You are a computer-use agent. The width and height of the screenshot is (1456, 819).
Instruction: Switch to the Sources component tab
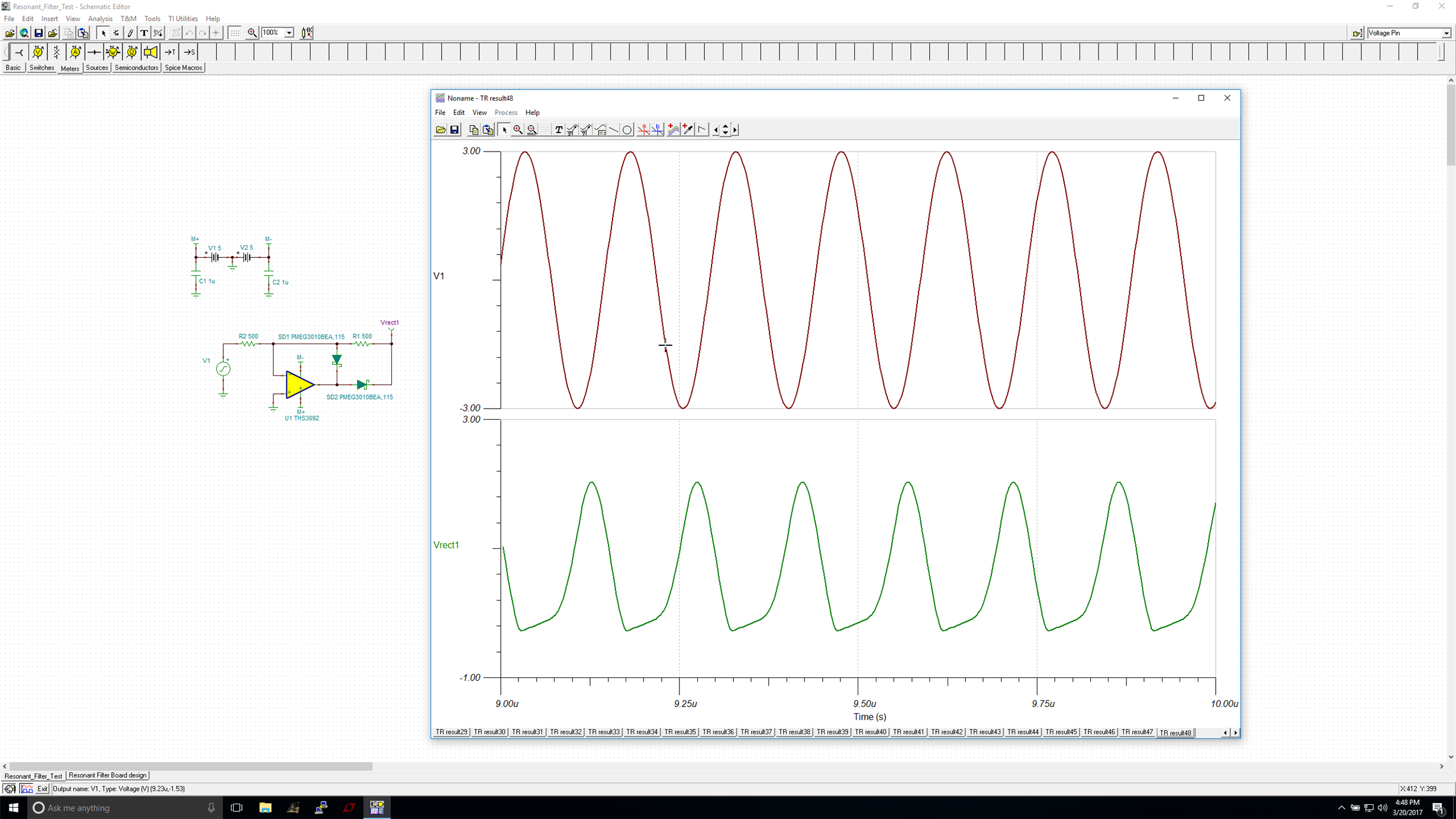(x=97, y=68)
